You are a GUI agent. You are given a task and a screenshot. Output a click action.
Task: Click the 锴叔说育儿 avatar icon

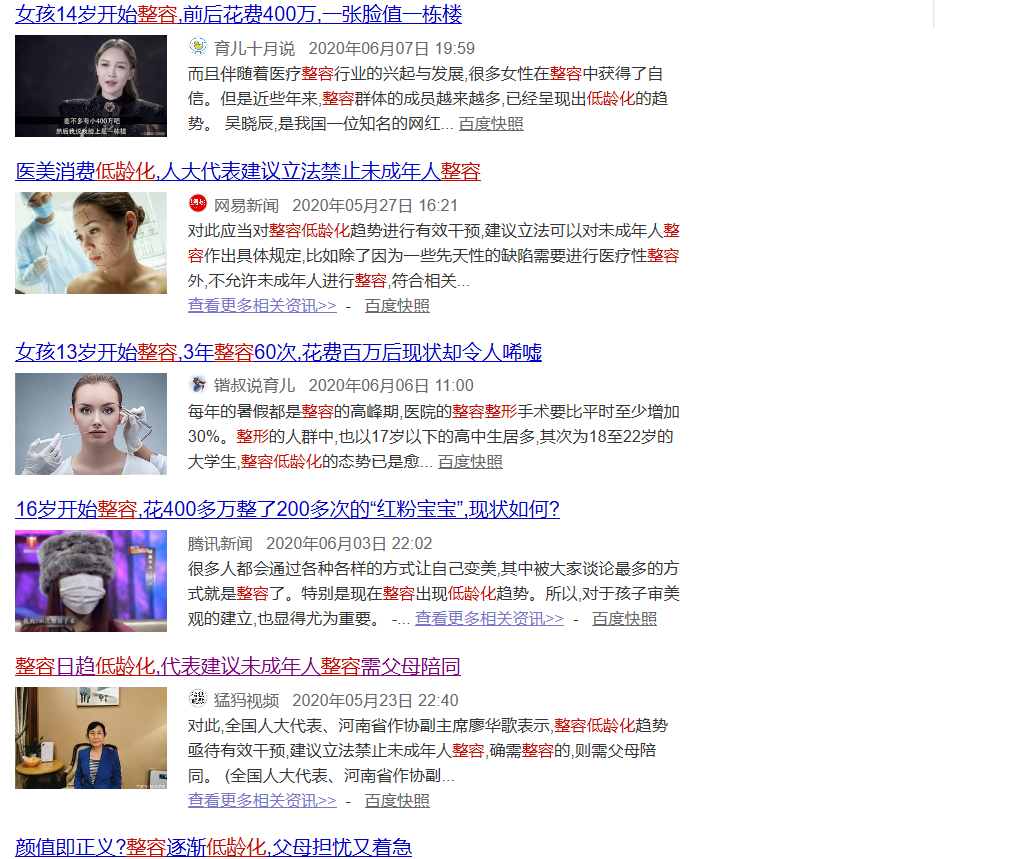(x=197, y=384)
